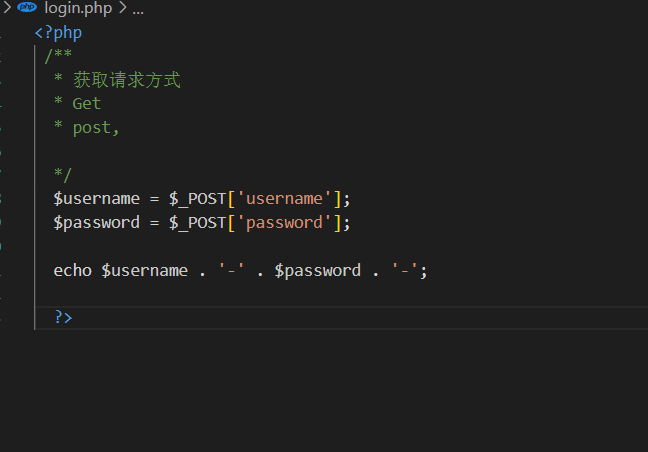
Task: Click the 'password' string in $_POST
Action: tap(285, 222)
